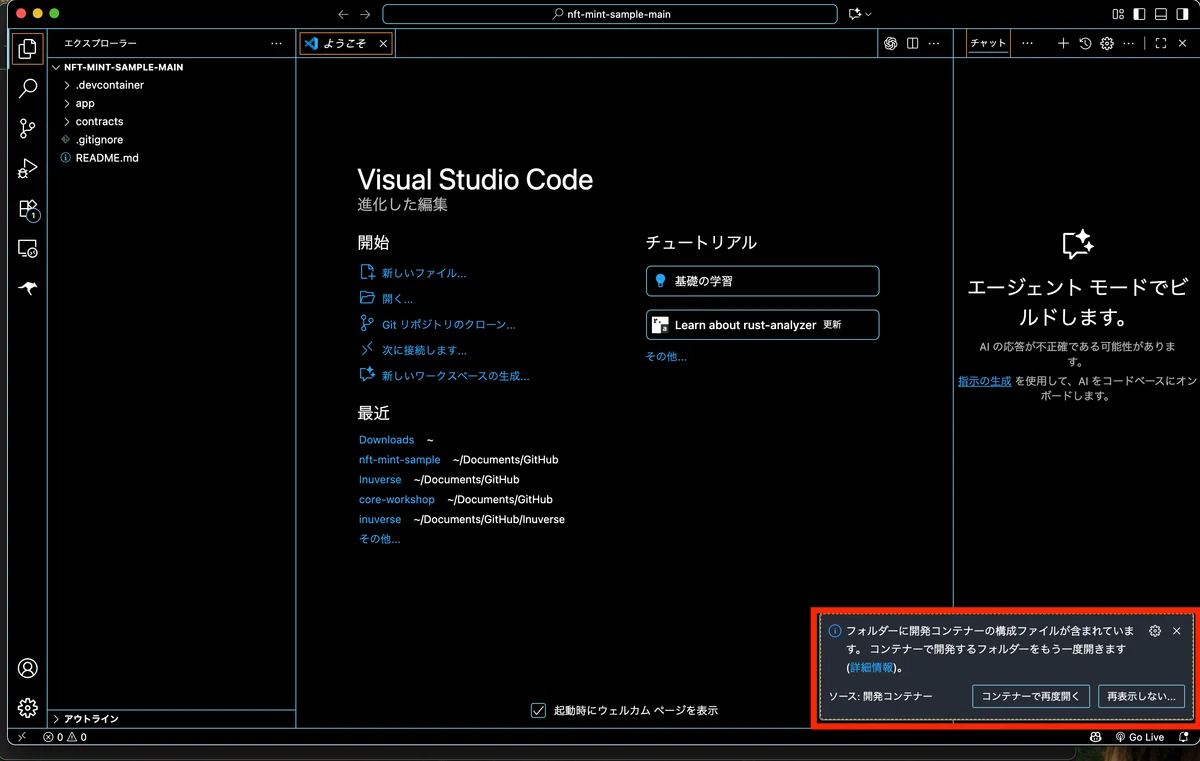This screenshot has height=761, width=1200.
Task: Open recent nft-mint-sample project
Action: click(399, 460)
